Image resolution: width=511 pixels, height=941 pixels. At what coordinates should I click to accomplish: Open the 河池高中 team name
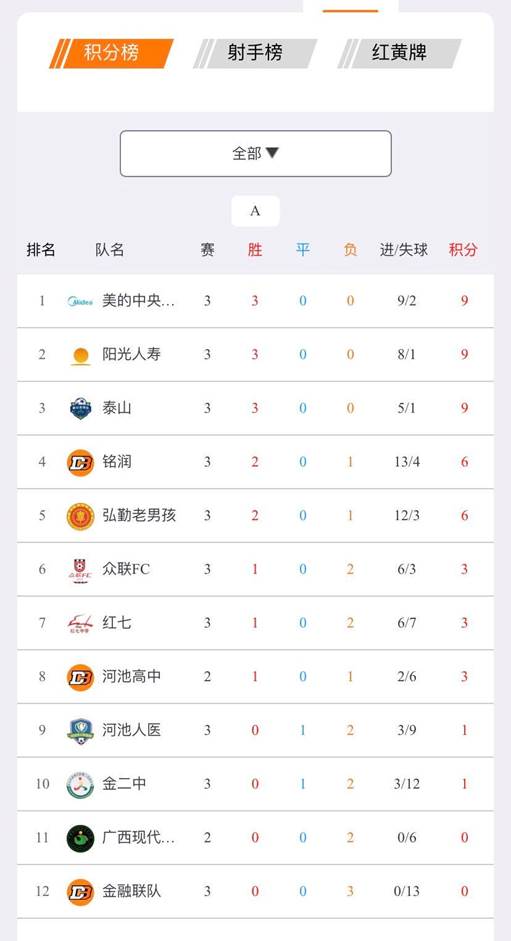coord(132,677)
